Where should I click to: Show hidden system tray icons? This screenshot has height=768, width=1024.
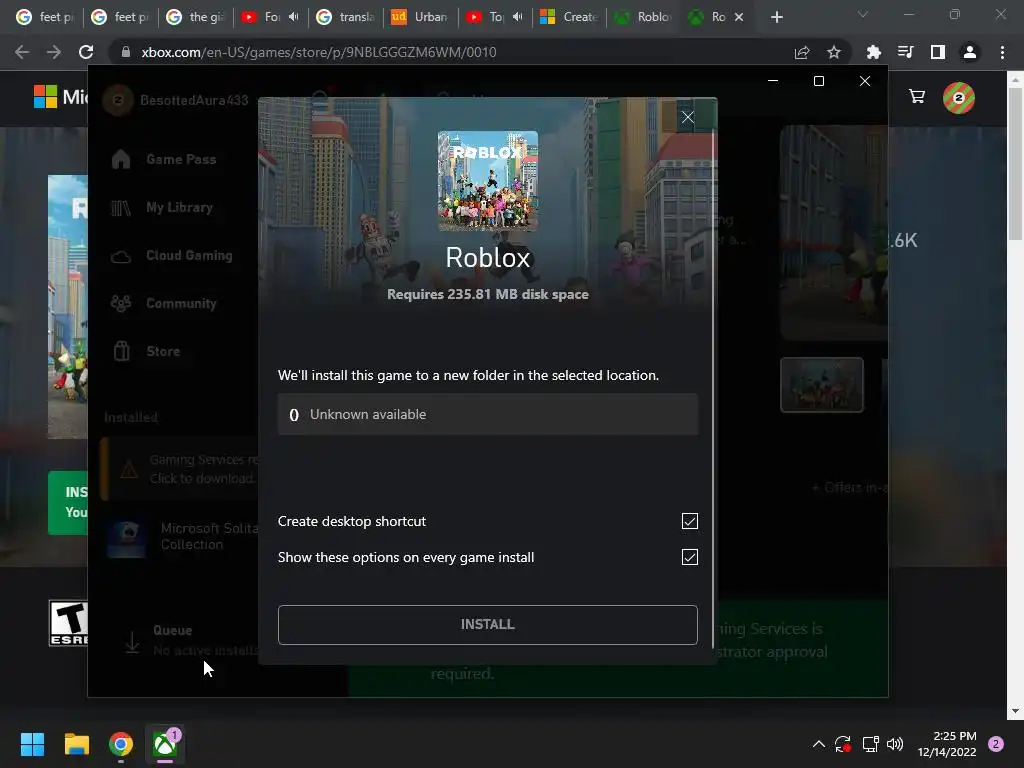tap(818, 744)
